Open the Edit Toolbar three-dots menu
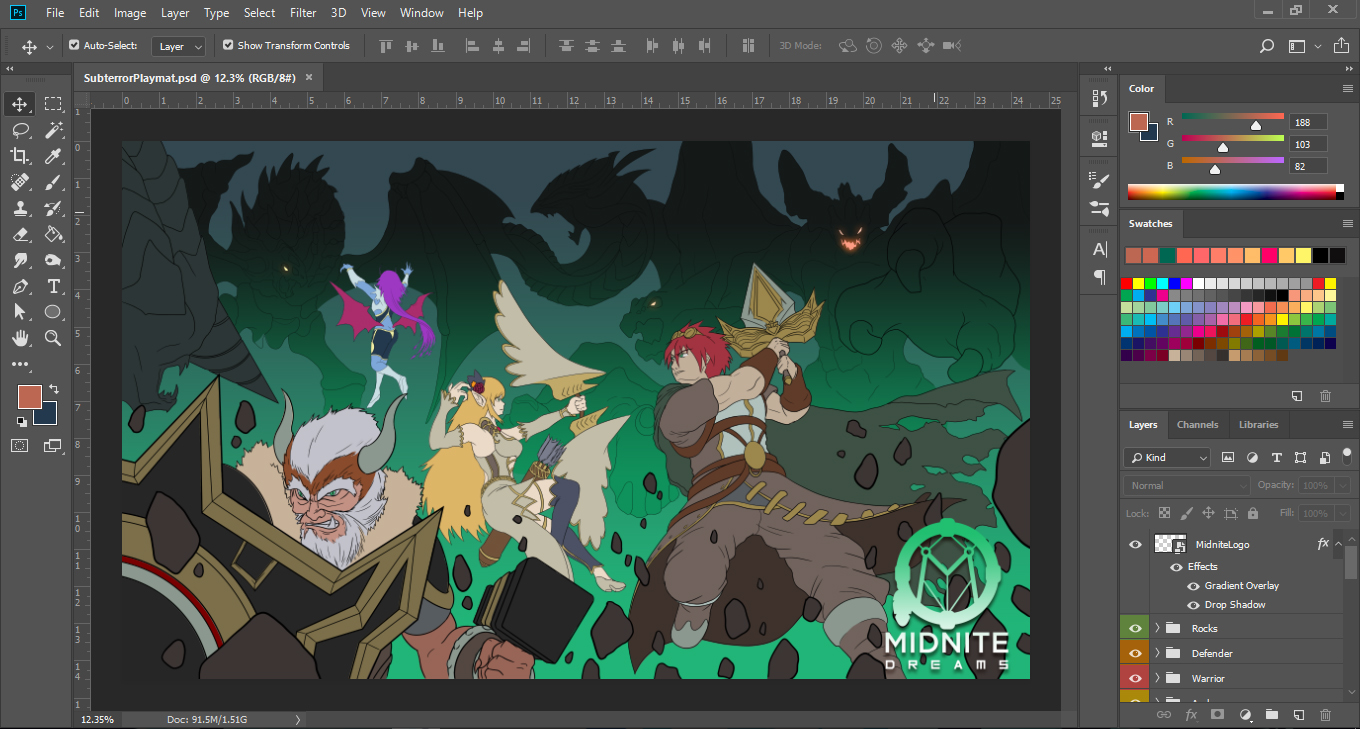1360x729 pixels. point(20,364)
